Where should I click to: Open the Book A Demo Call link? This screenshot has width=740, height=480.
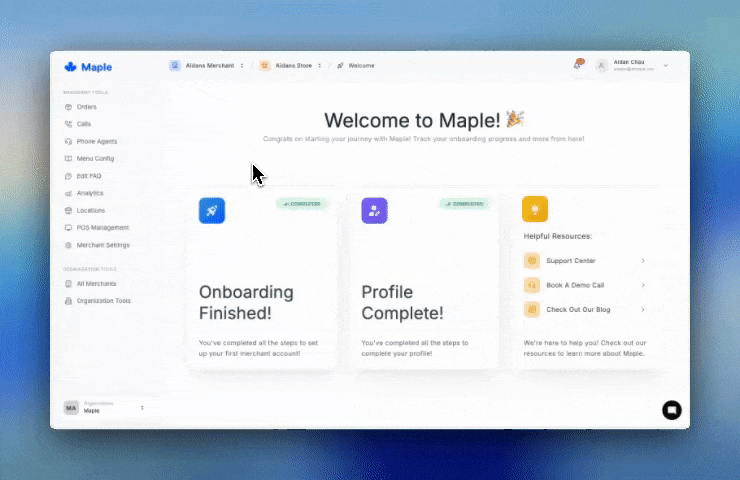click(x=575, y=285)
